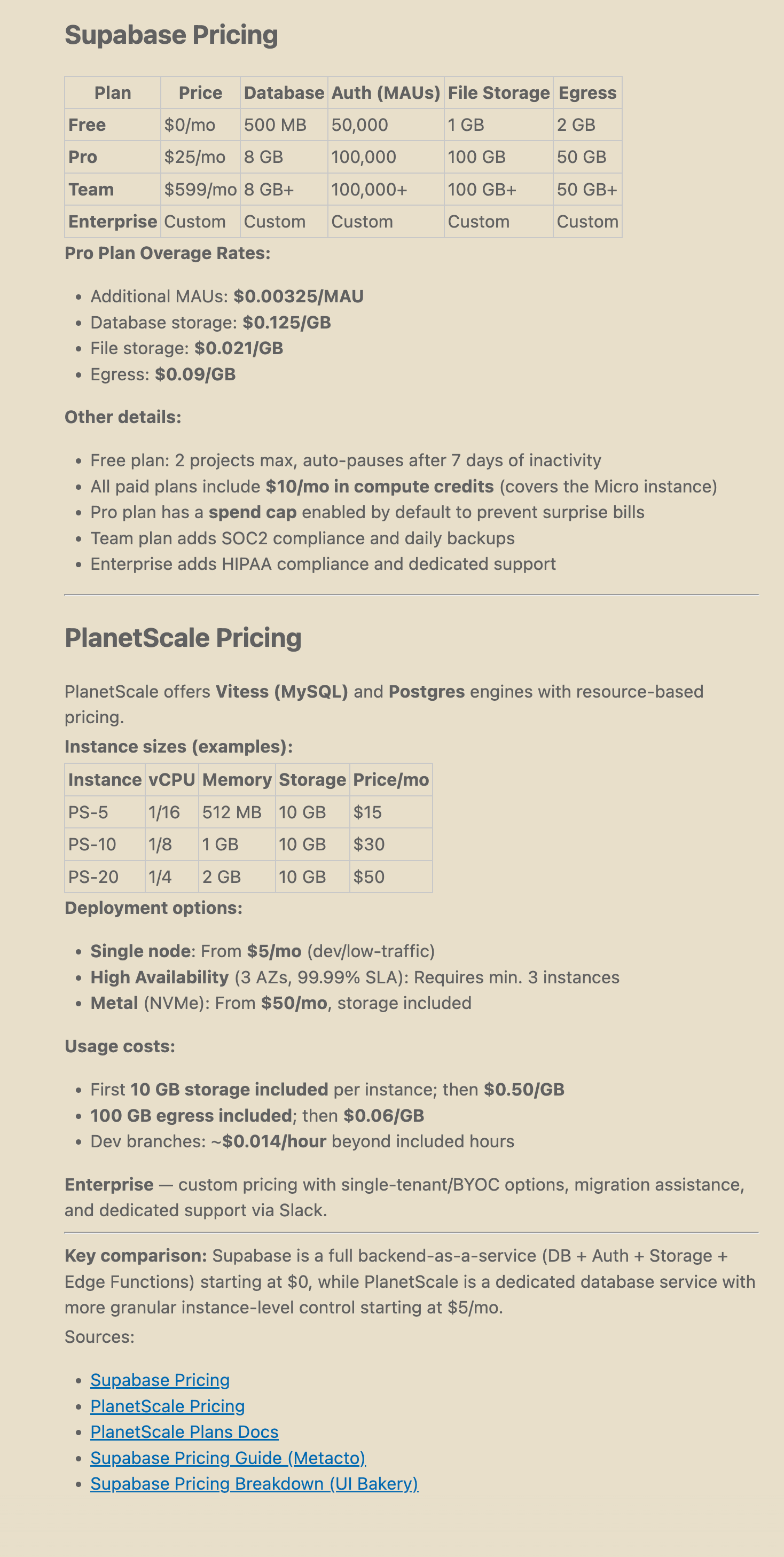Click the bold $0.00325/MAU overage rate
This screenshot has height=1557, width=784.
(x=299, y=296)
